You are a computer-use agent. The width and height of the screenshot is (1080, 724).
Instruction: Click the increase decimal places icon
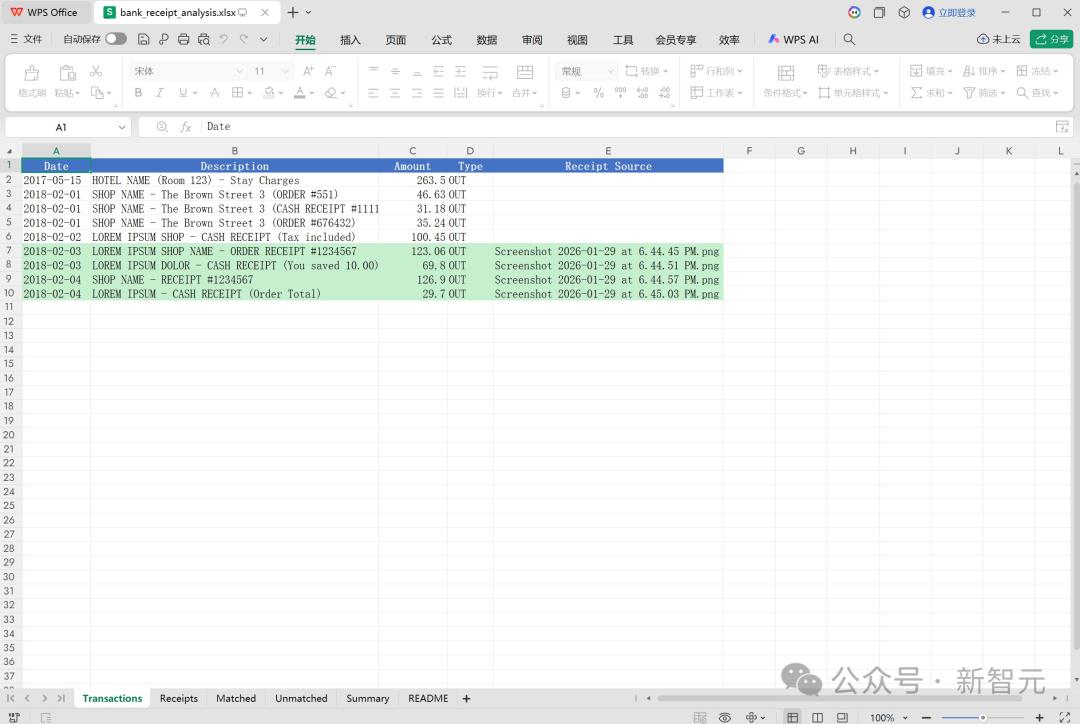pyautogui.click(x=643, y=92)
